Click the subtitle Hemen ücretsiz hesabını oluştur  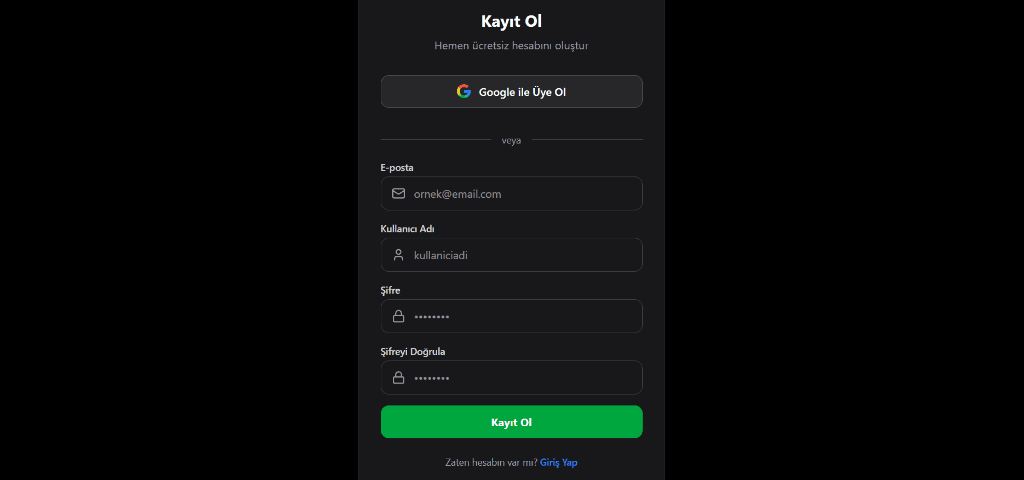pos(511,46)
